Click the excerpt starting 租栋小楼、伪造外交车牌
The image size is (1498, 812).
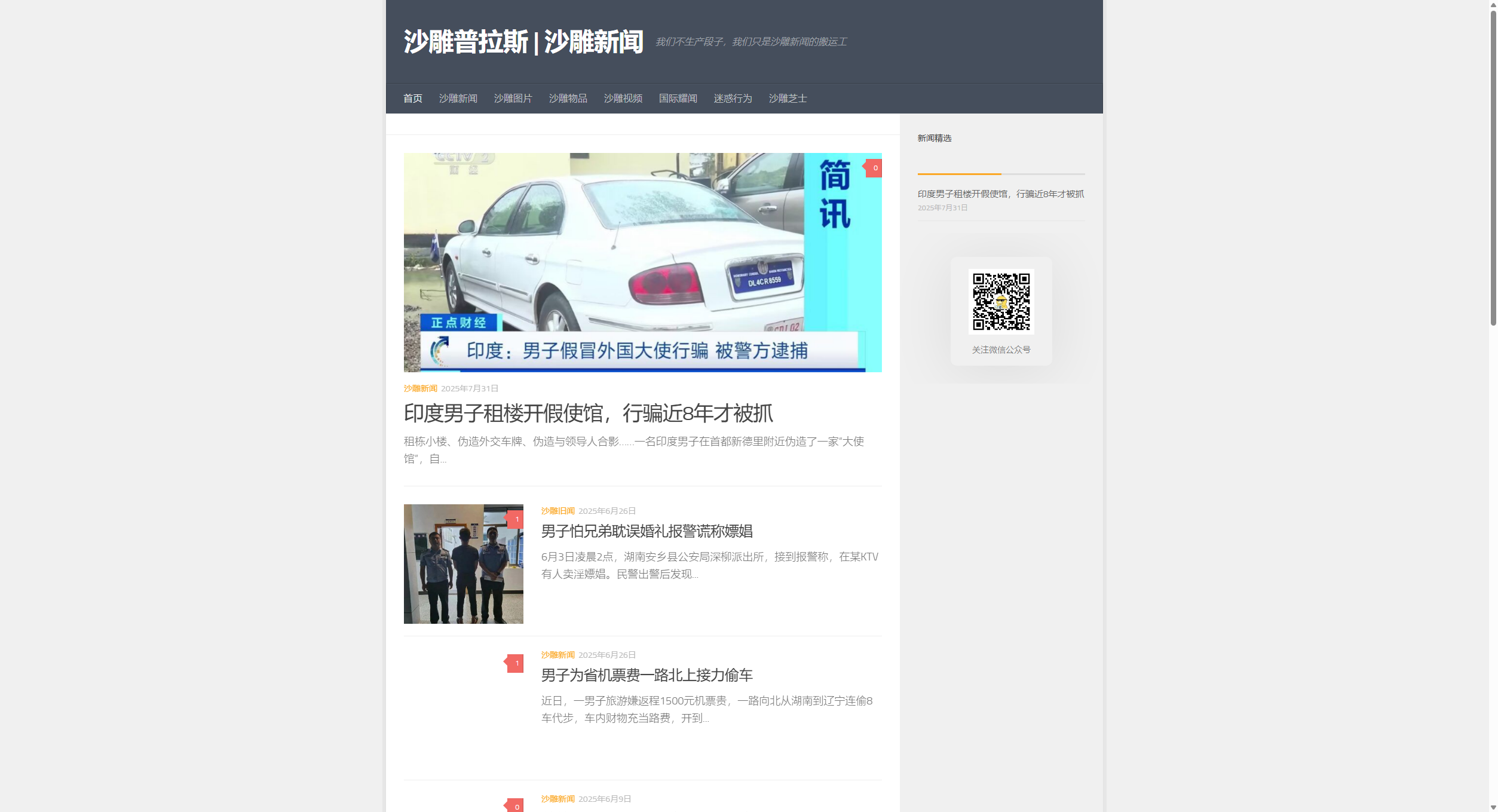[x=634, y=450]
